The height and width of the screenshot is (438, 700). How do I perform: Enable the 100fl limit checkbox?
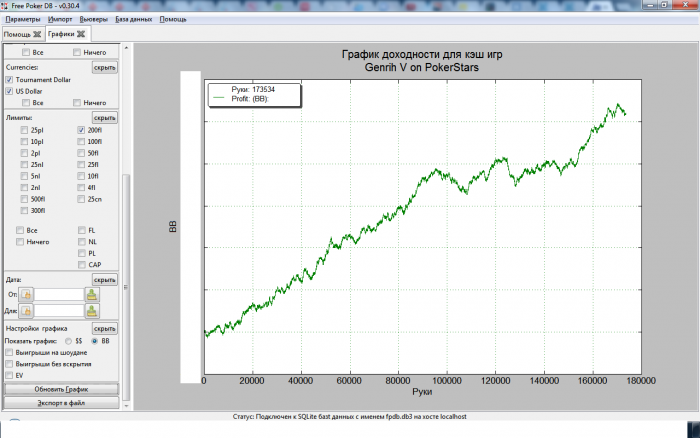(81, 142)
